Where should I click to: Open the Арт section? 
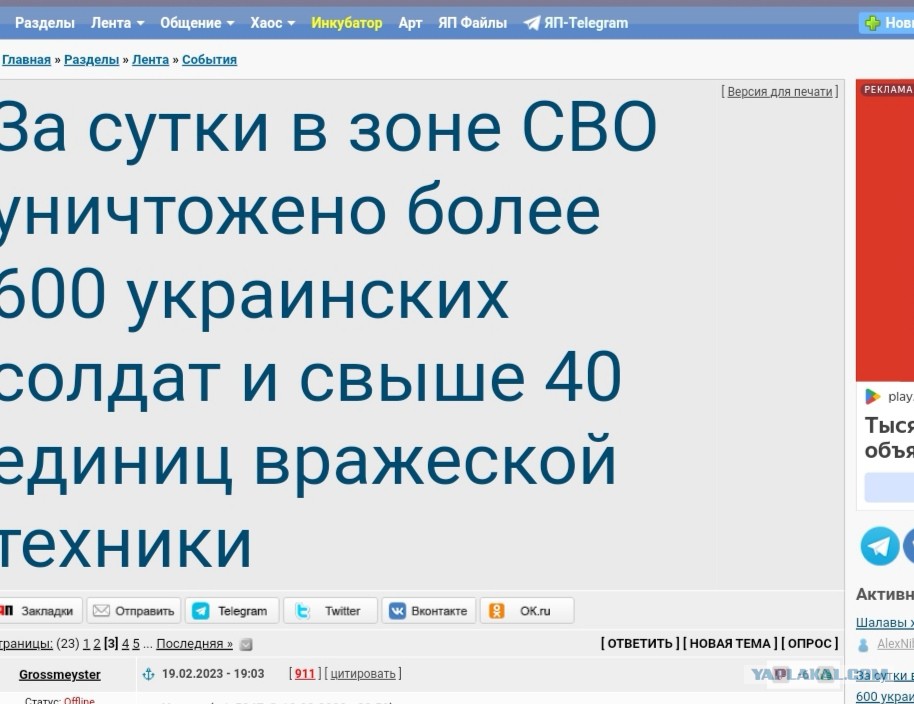410,23
